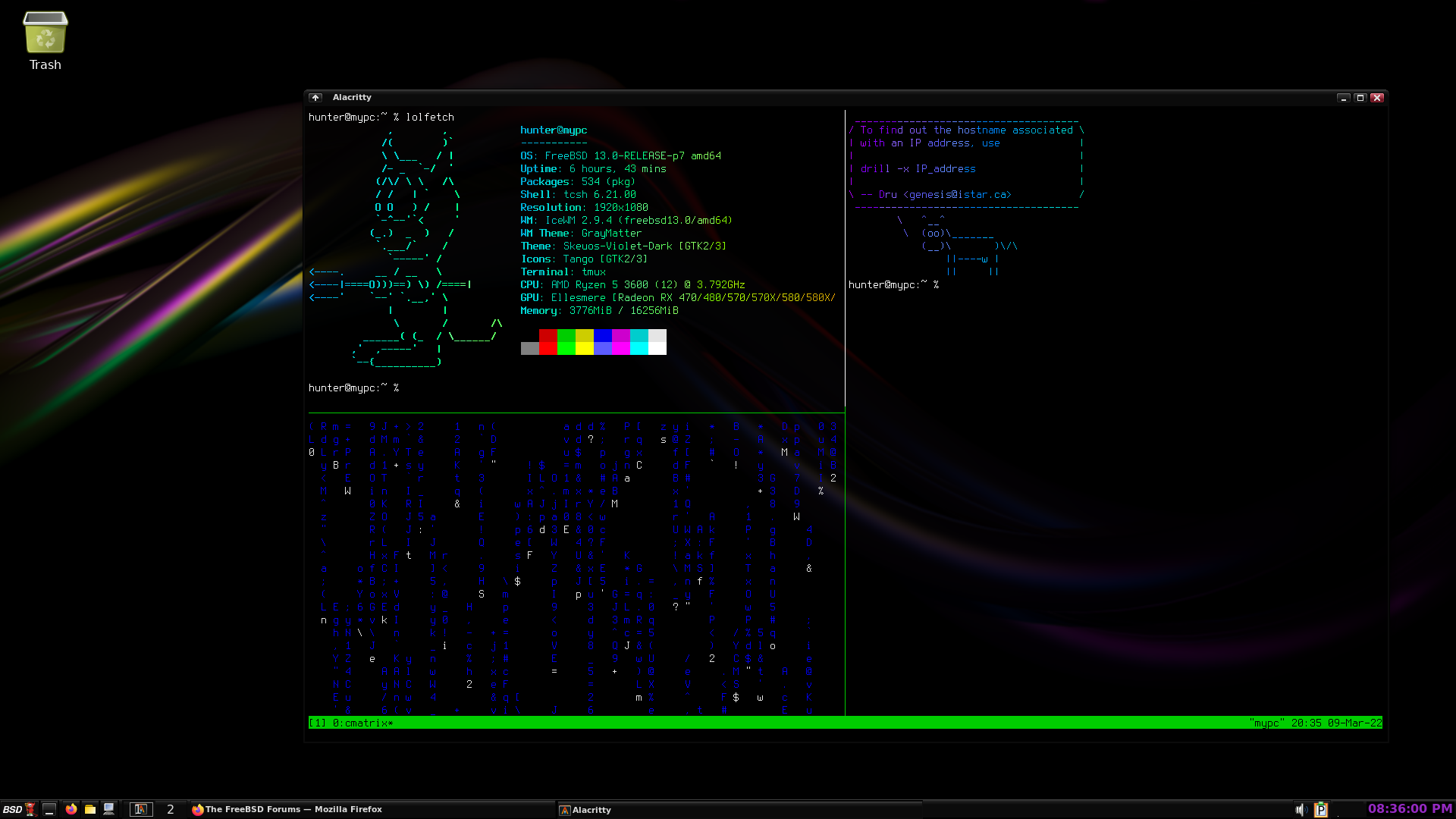The height and width of the screenshot is (819, 1456).
Task: Open the BSD start menu button
Action: click(18, 809)
